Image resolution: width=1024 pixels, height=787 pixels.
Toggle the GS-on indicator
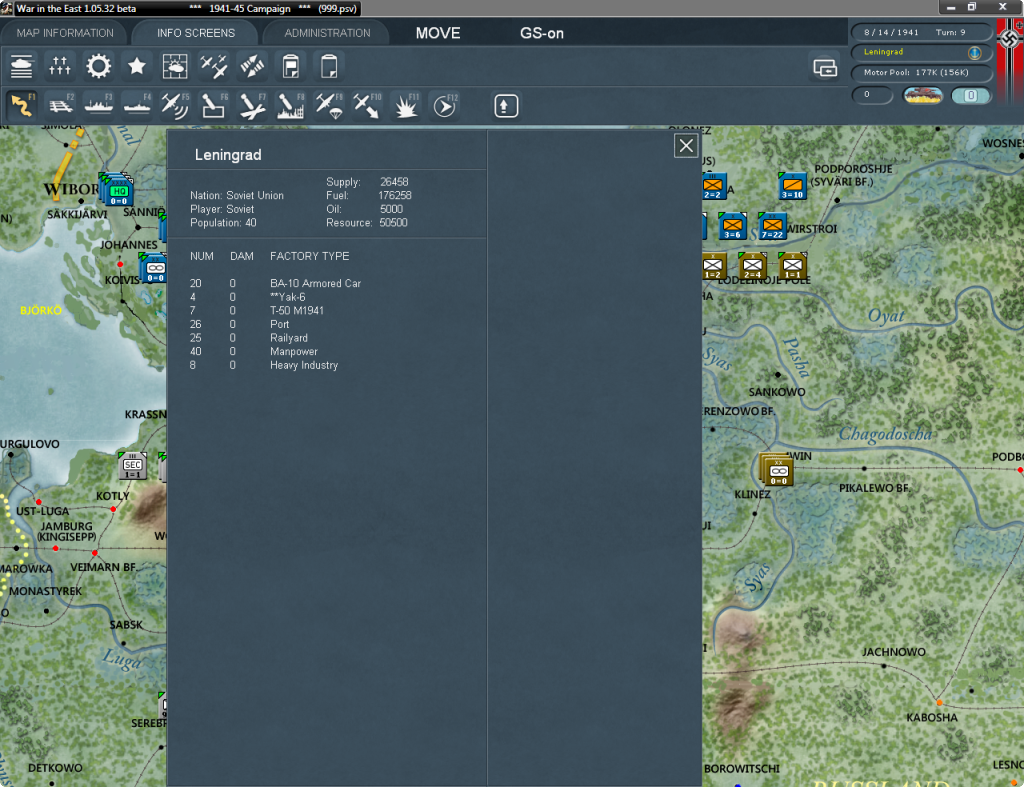point(541,33)
